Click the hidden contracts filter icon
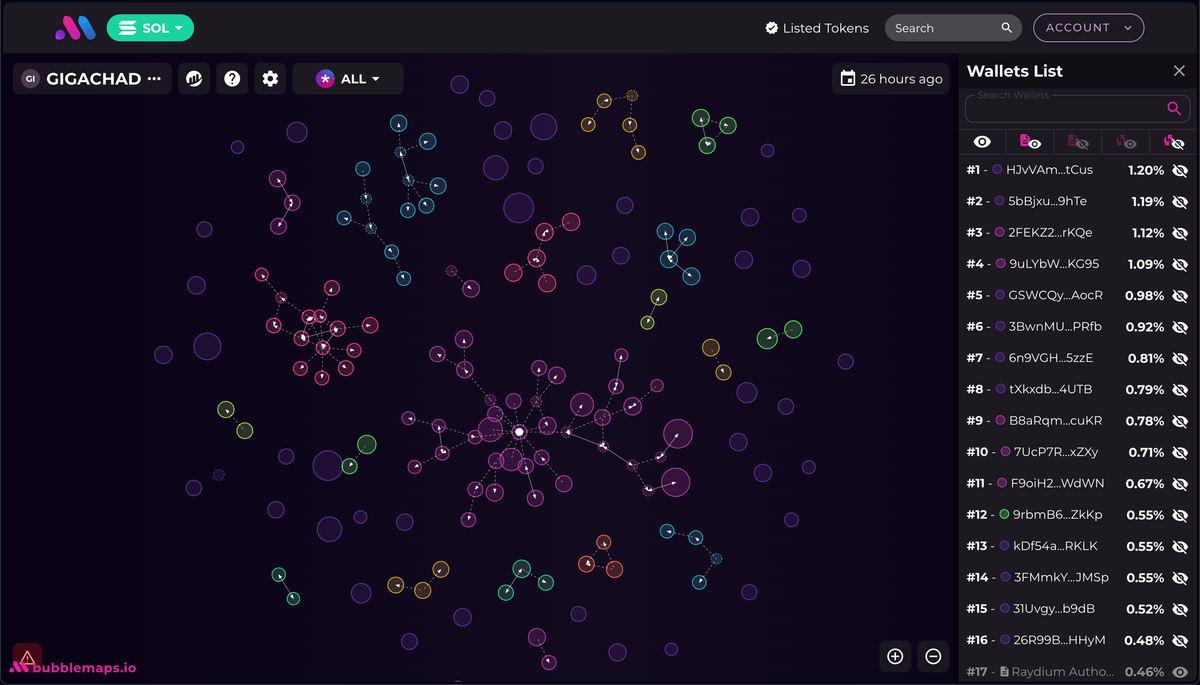The height and width of the screenshot is (685, 1200). coord(1078,141)
